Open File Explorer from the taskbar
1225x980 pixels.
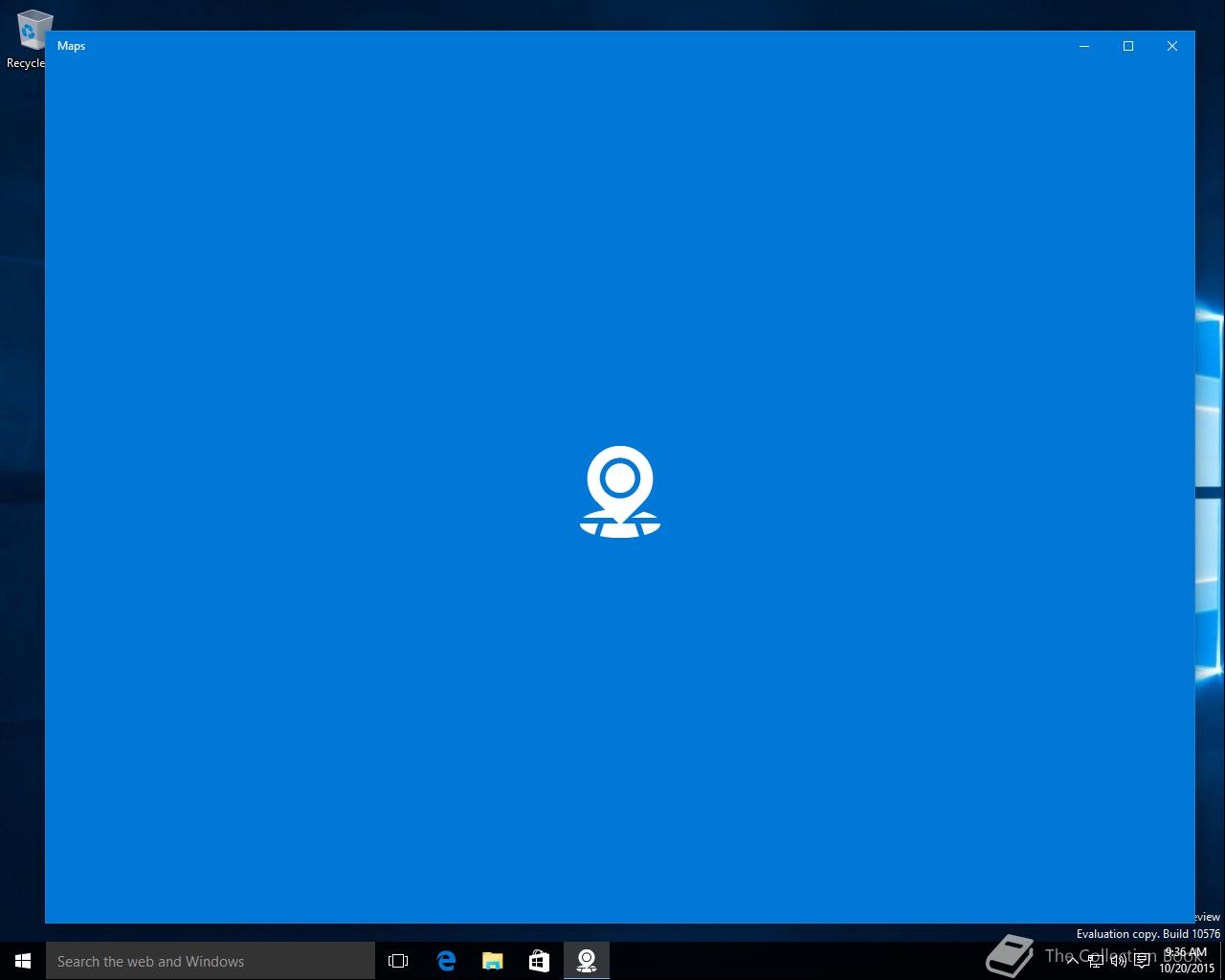pos(493,961)
